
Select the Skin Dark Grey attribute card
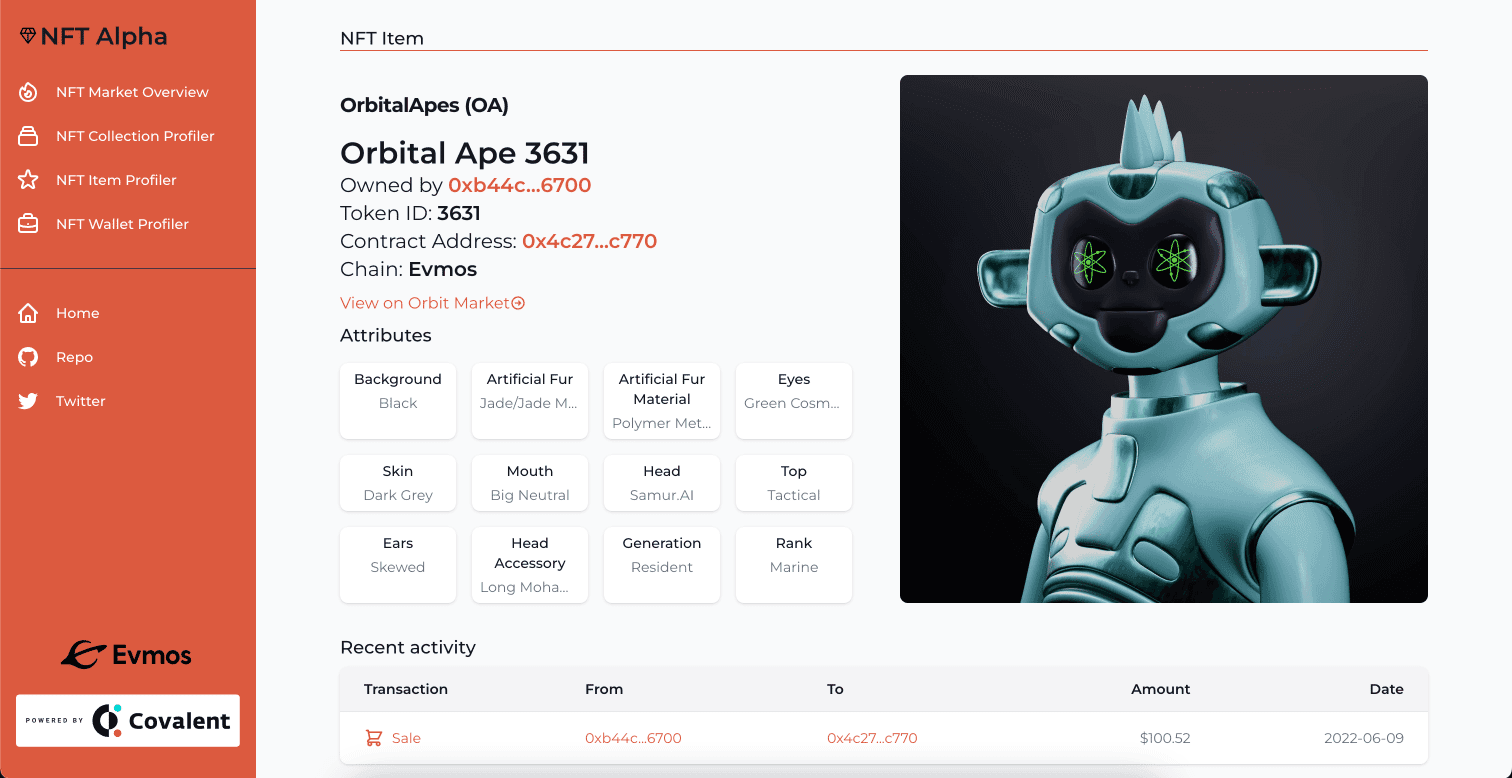[x=398, y=483]
